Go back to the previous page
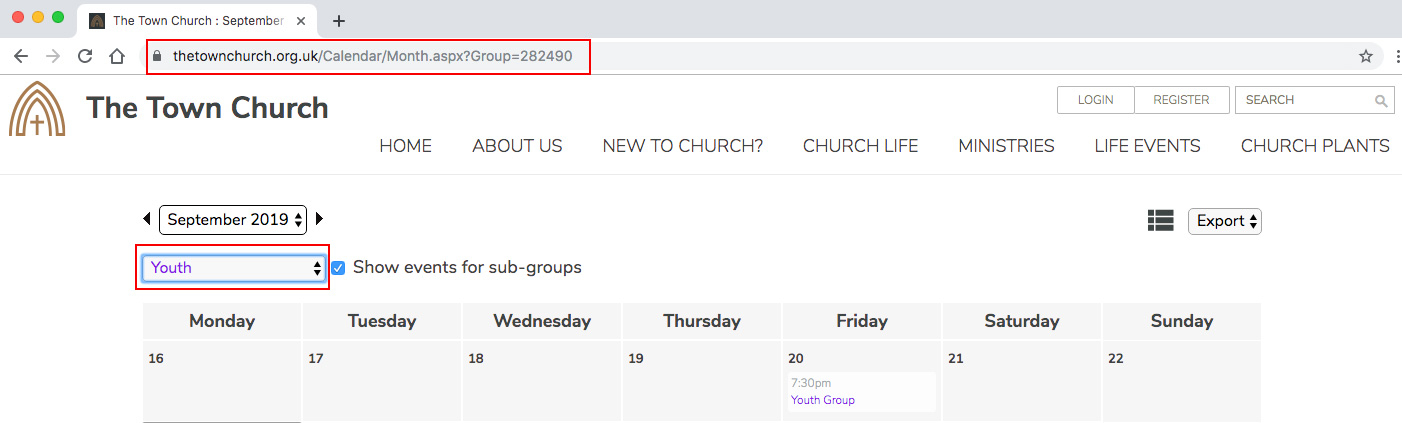1402x423 pixels. 21,56
